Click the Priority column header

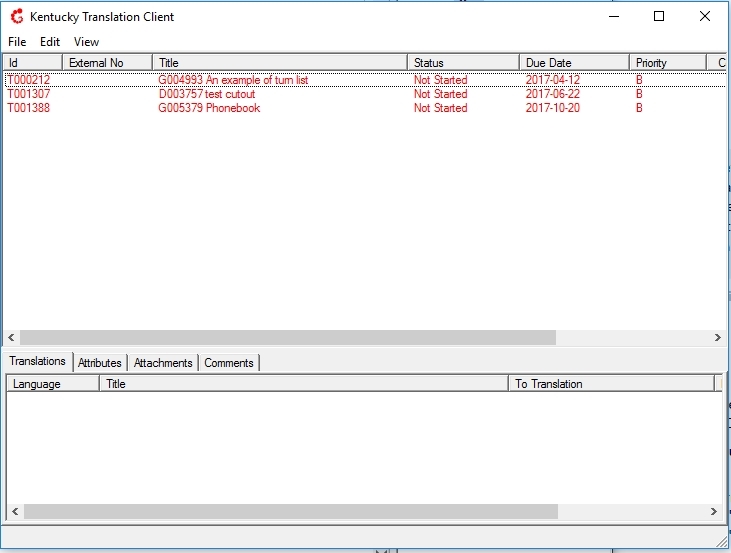tap(667, 63)
